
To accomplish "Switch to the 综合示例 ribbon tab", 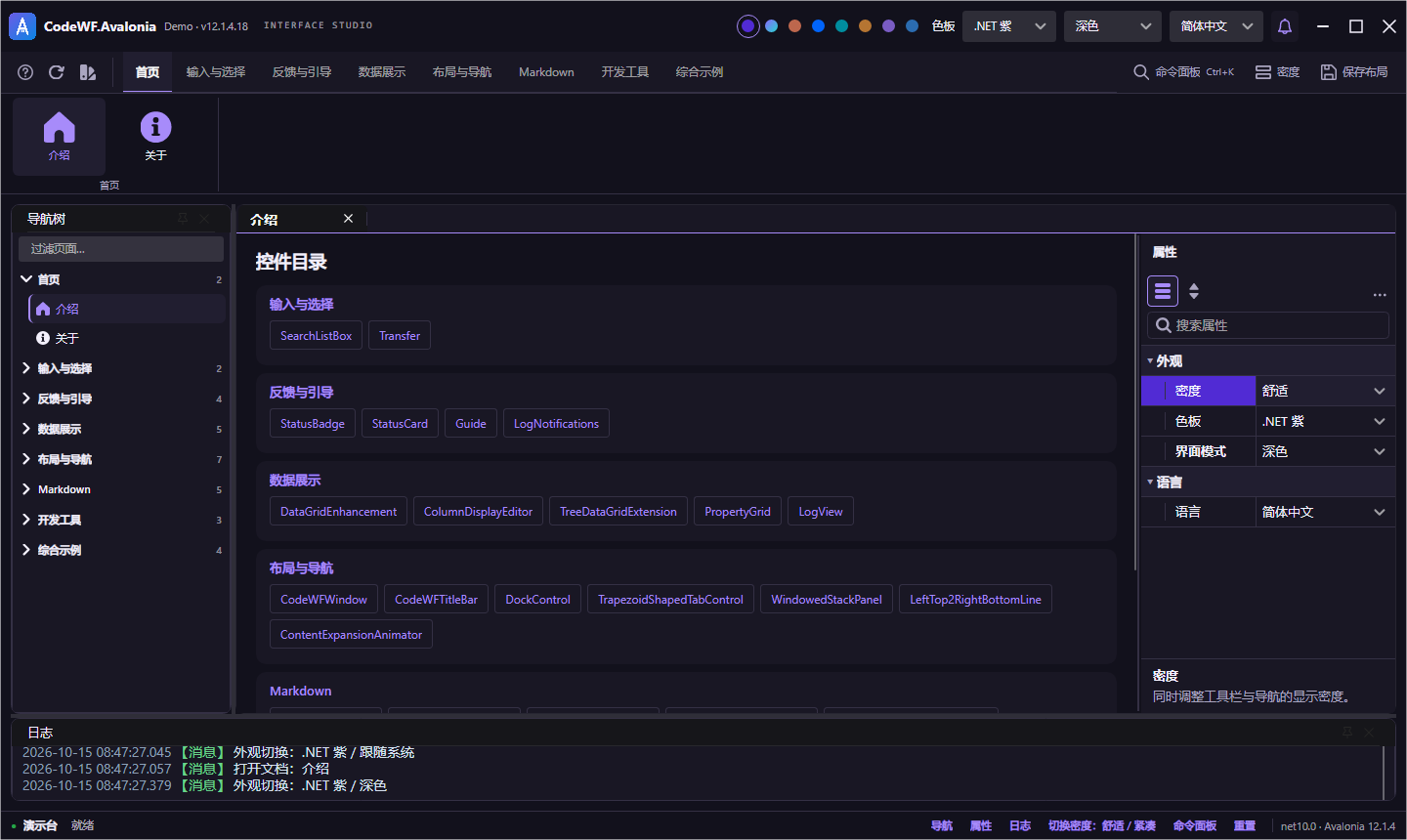I will 700,72.
